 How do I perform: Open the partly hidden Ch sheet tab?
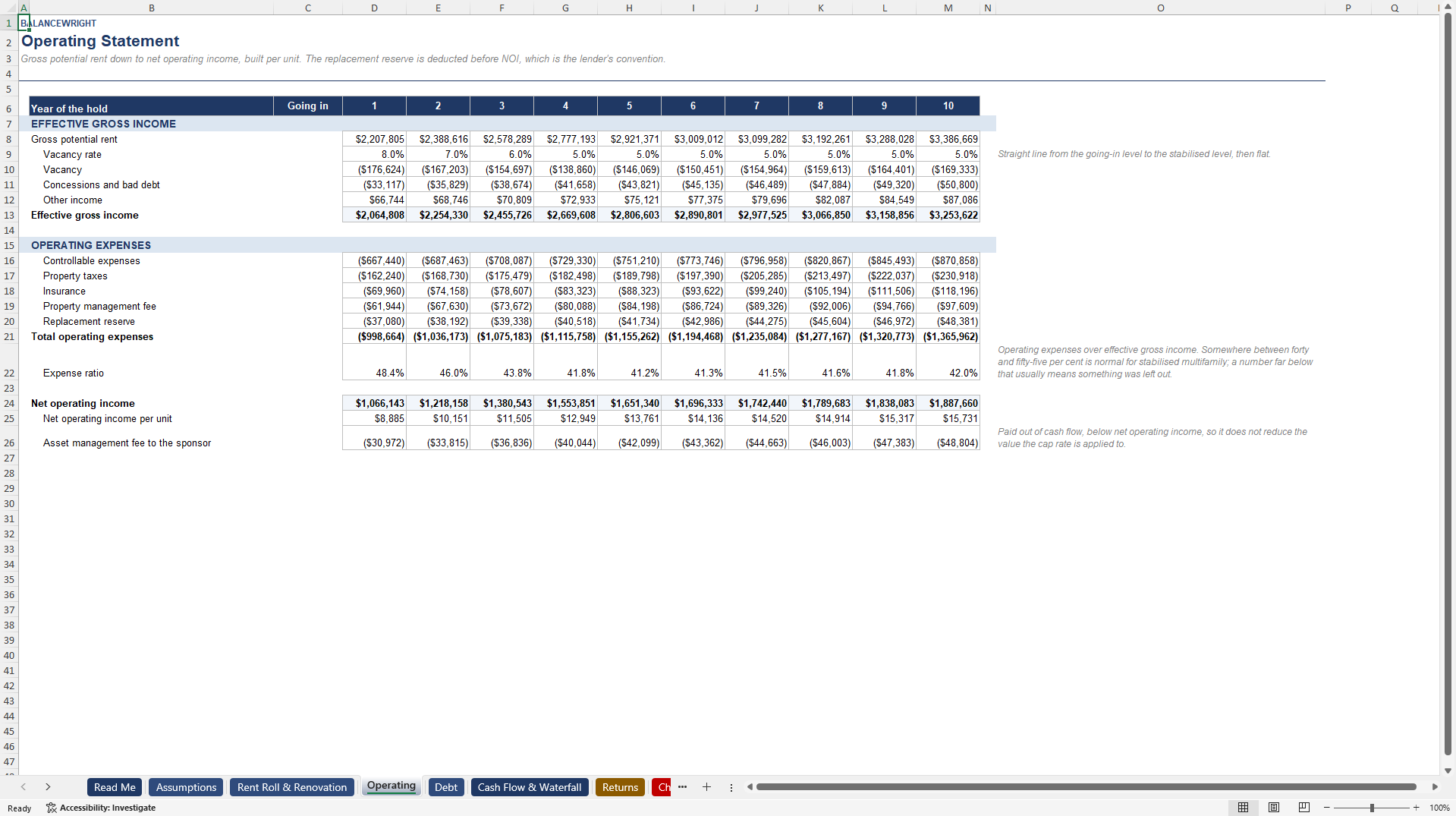coord(662,787)
